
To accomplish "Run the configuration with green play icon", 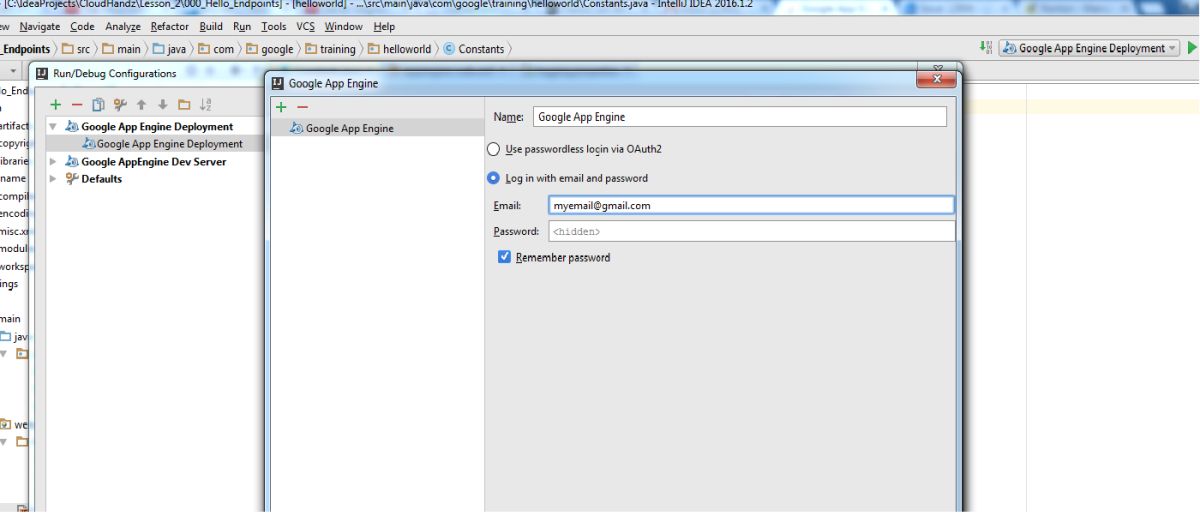I will 1191,48.
